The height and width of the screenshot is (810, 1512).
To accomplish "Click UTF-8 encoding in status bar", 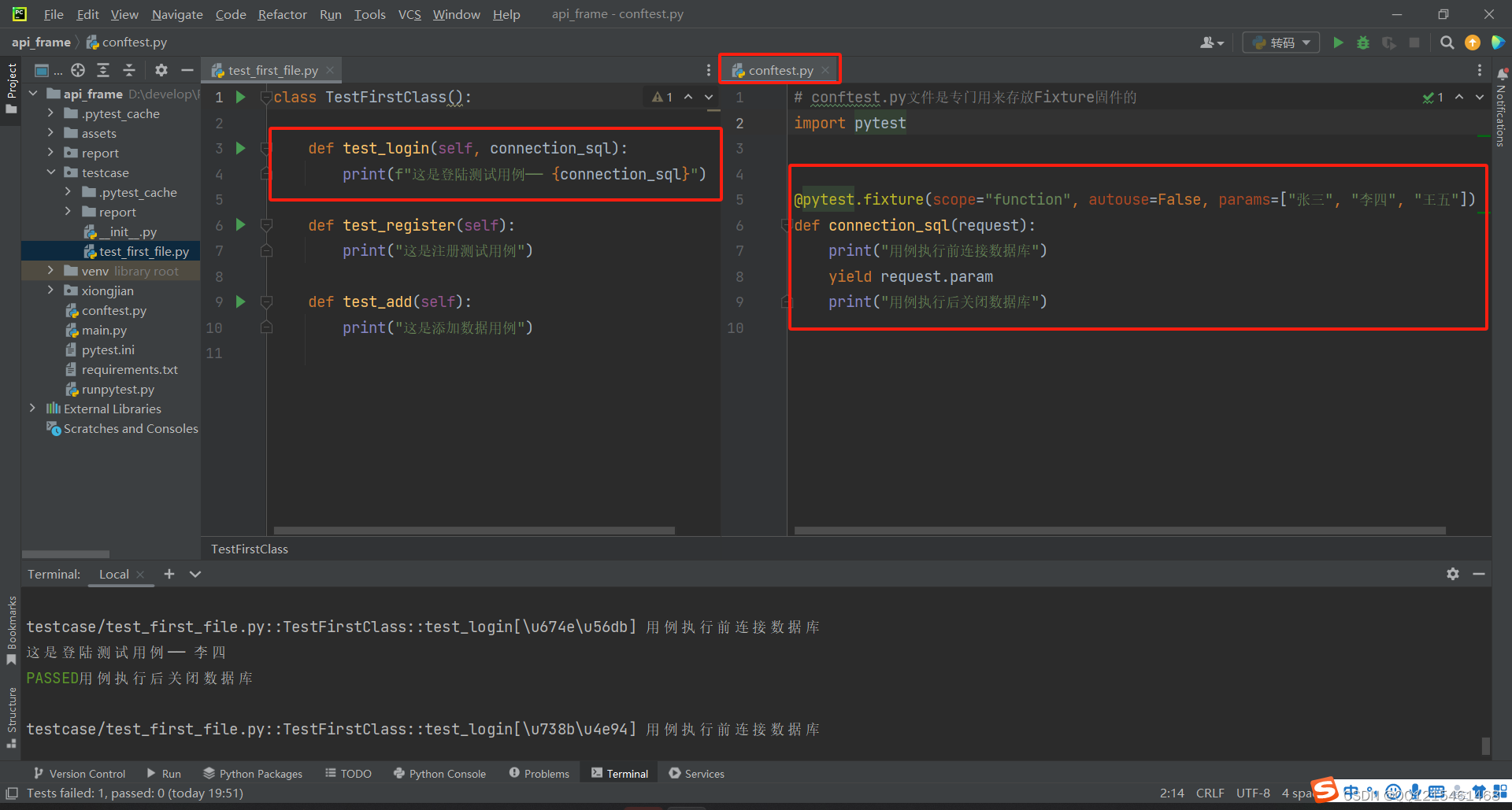I will tap(1253, 793).
